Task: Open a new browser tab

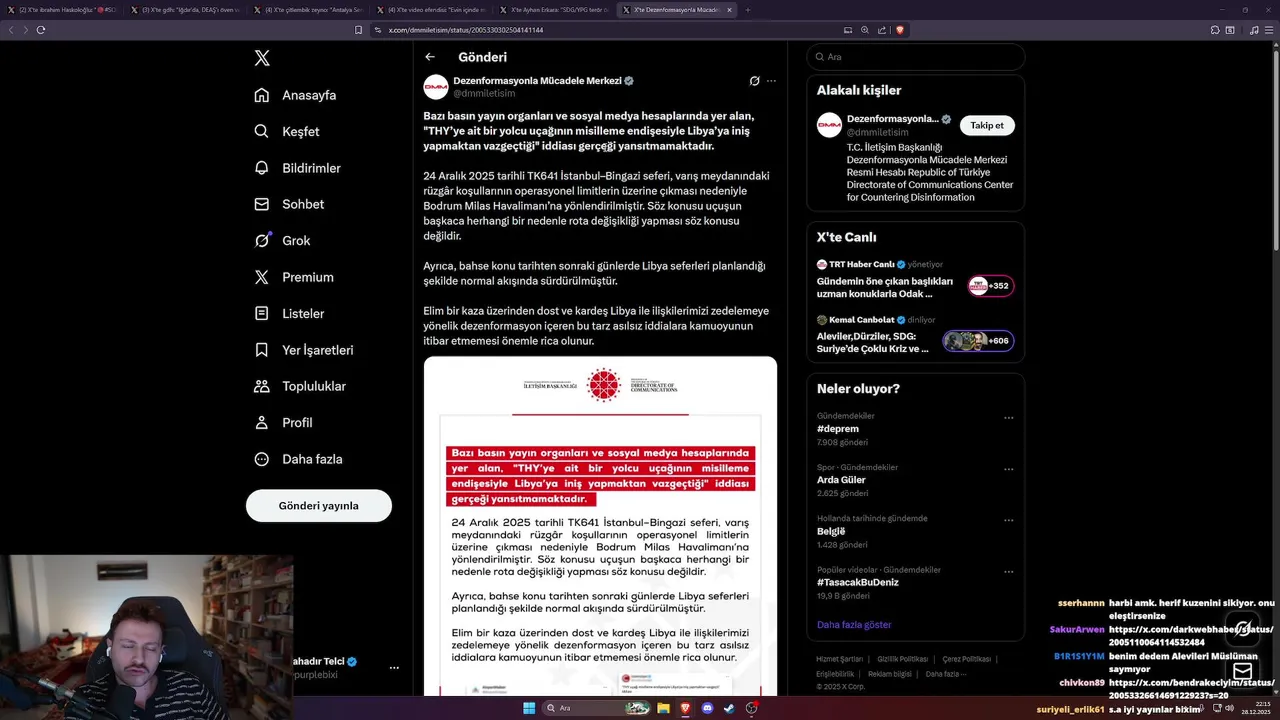Action: (x=748, y=10)
